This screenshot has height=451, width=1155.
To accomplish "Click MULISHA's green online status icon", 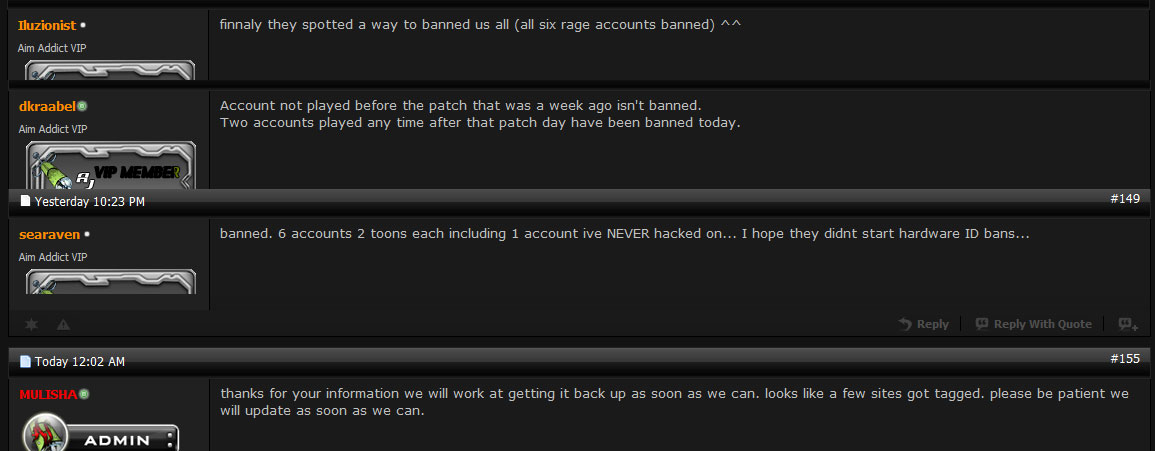I will tap(84, 394).
